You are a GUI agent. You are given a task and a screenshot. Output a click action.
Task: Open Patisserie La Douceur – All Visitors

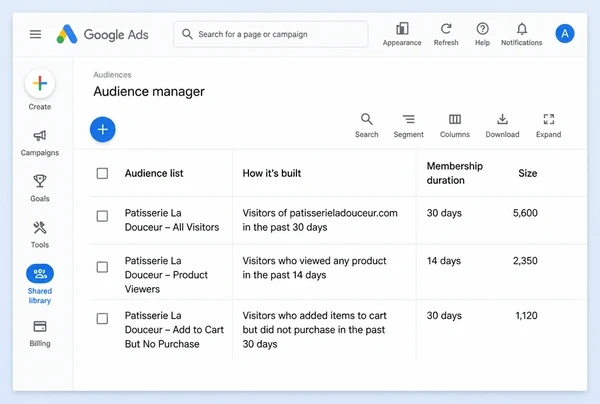pyautogui.click(x=172, y=220)
